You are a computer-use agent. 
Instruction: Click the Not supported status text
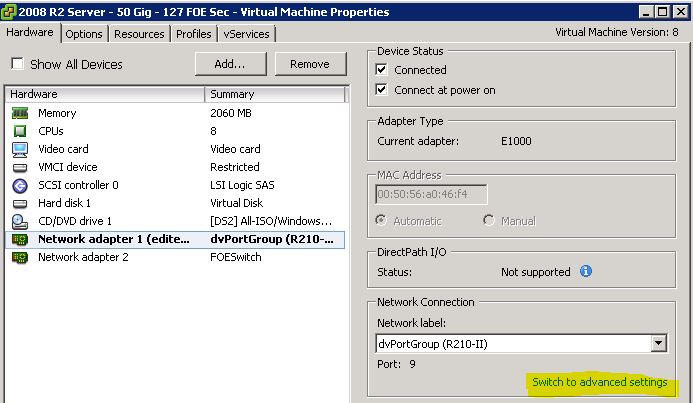(x=536, y=272)
